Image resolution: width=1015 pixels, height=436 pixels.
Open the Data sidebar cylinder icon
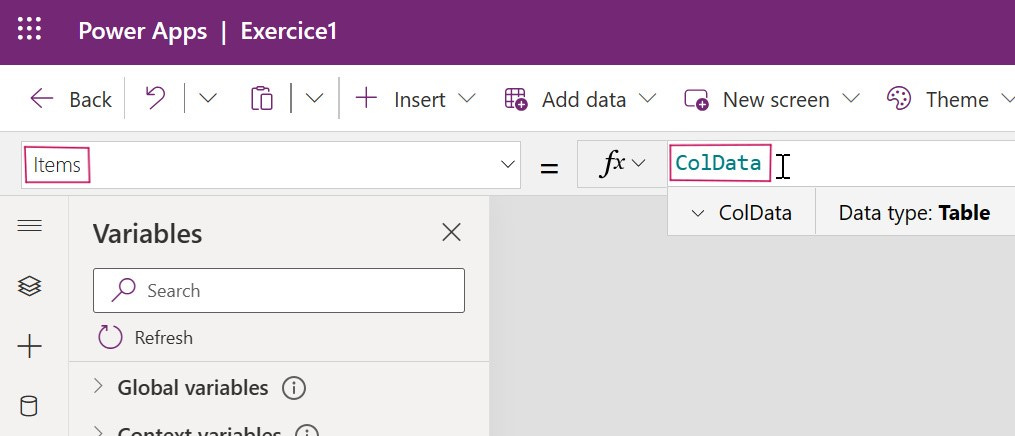click(x=29, y=407)
